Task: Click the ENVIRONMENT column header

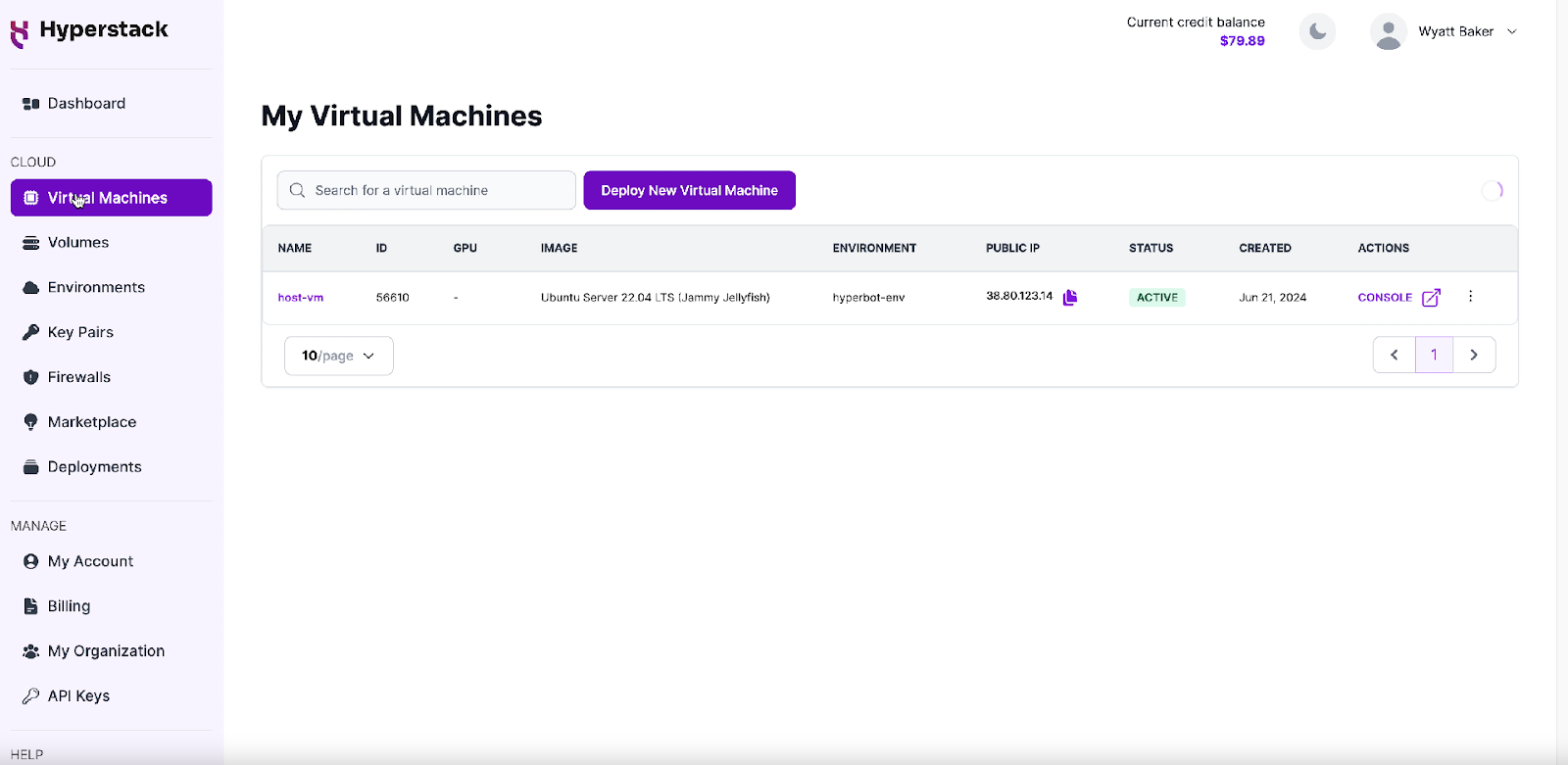Action: 874,248
